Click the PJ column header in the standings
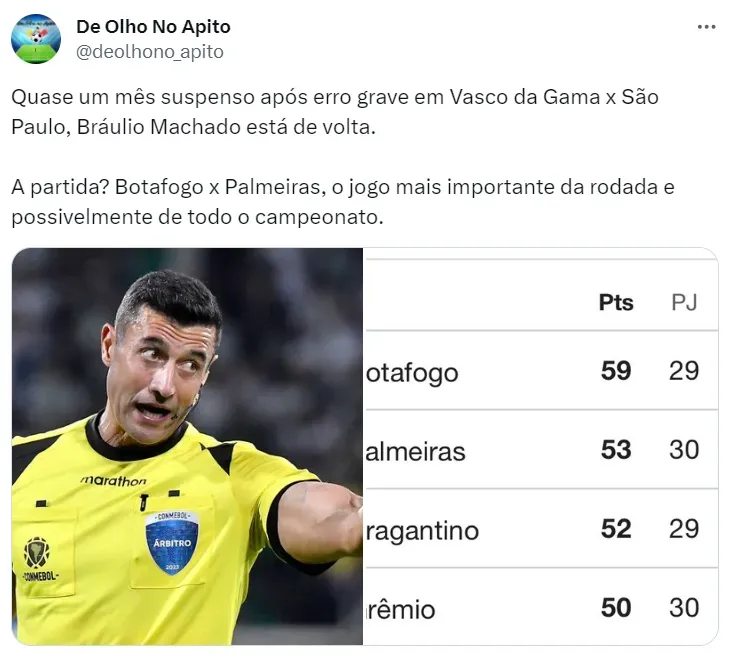The height and width of the screenshot is (656, 730). (684, 302)
